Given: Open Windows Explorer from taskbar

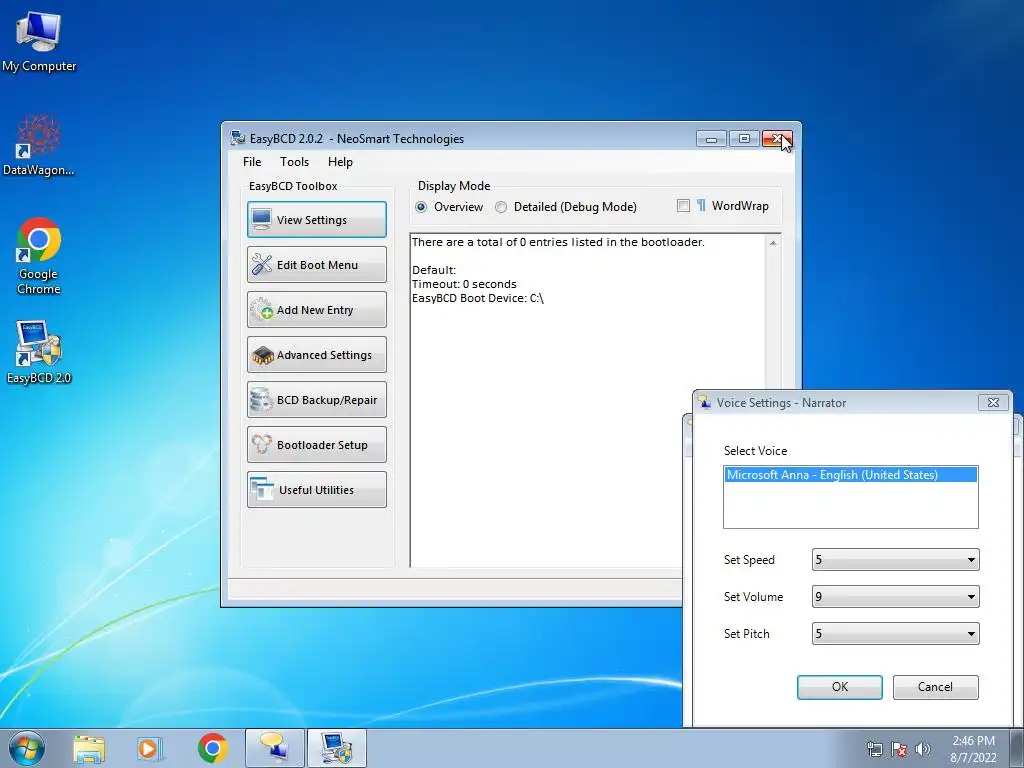Looking at the screenshot, I should (89, 748).
